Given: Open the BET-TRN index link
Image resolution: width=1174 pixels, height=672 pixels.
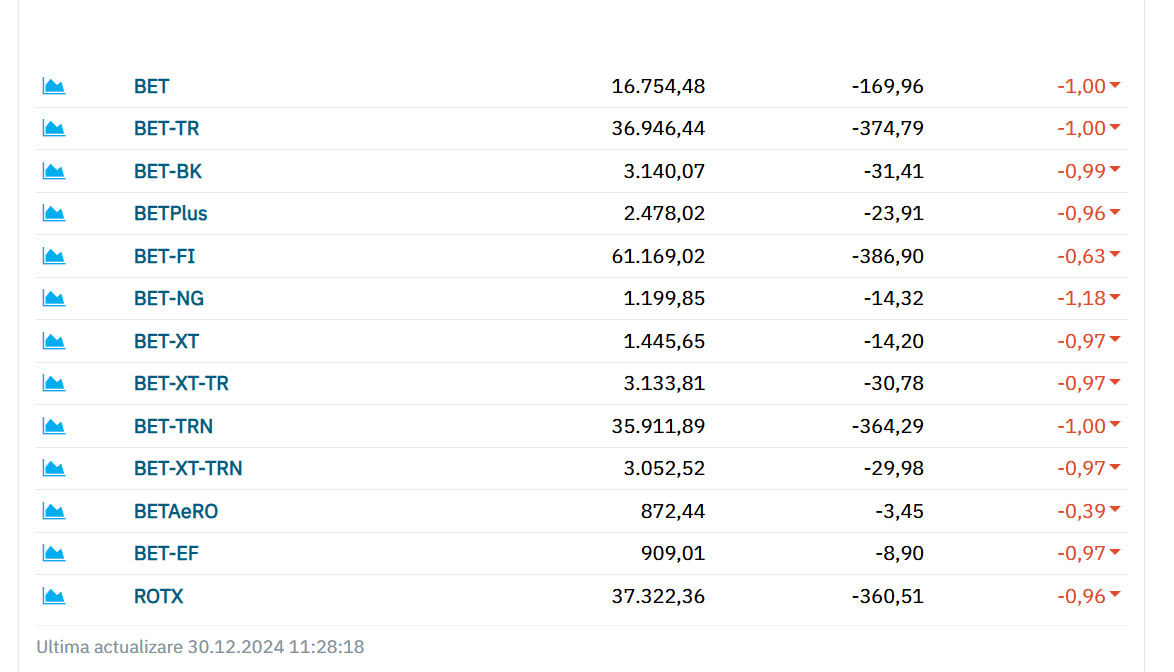Looking at the screenshot, I should coord(173,426).
